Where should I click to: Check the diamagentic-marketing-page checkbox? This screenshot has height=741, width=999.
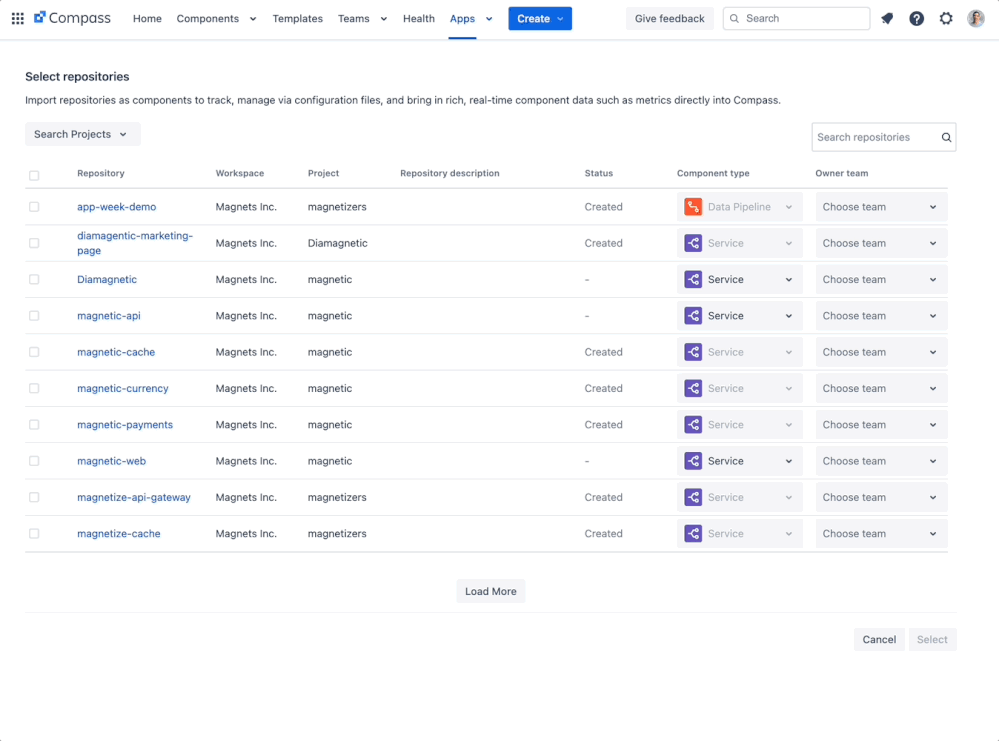34,243
